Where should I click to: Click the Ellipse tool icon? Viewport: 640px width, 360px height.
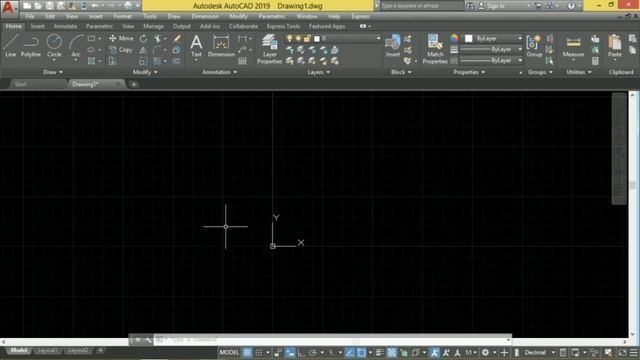(91, 50)
